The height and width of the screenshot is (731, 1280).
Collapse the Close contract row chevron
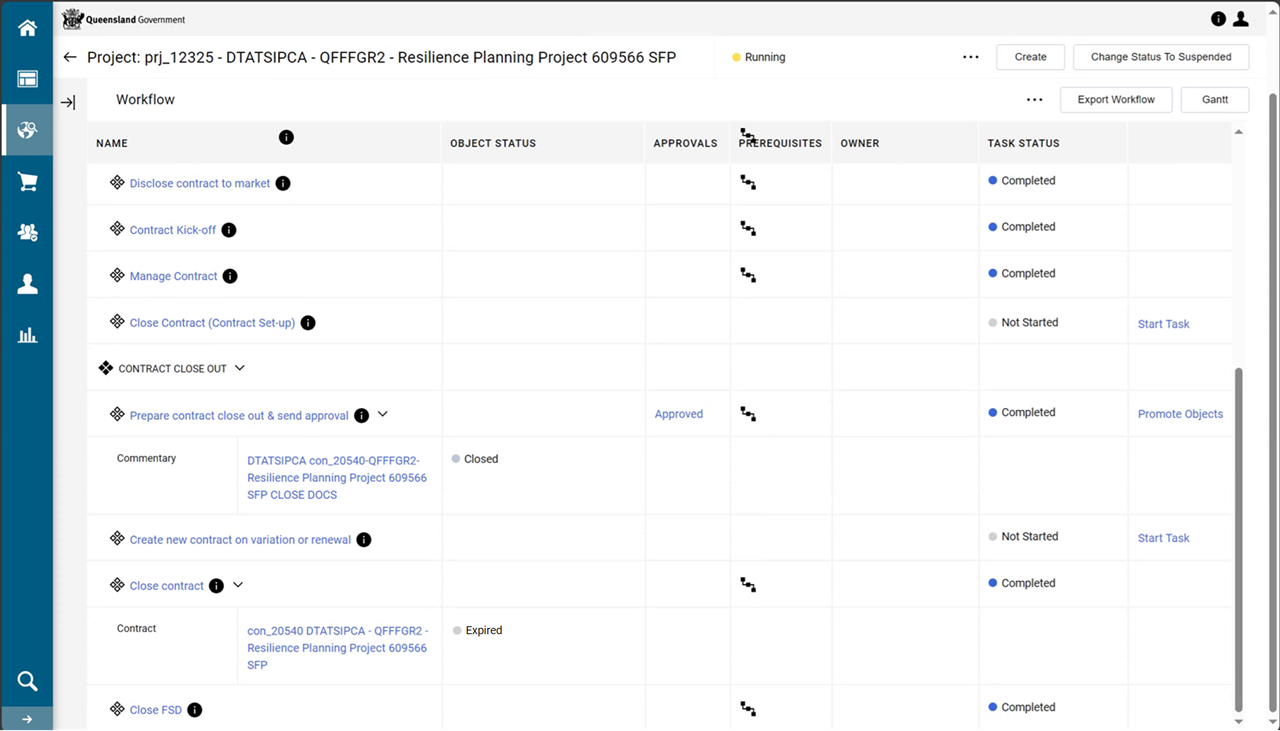coord(238,585)
